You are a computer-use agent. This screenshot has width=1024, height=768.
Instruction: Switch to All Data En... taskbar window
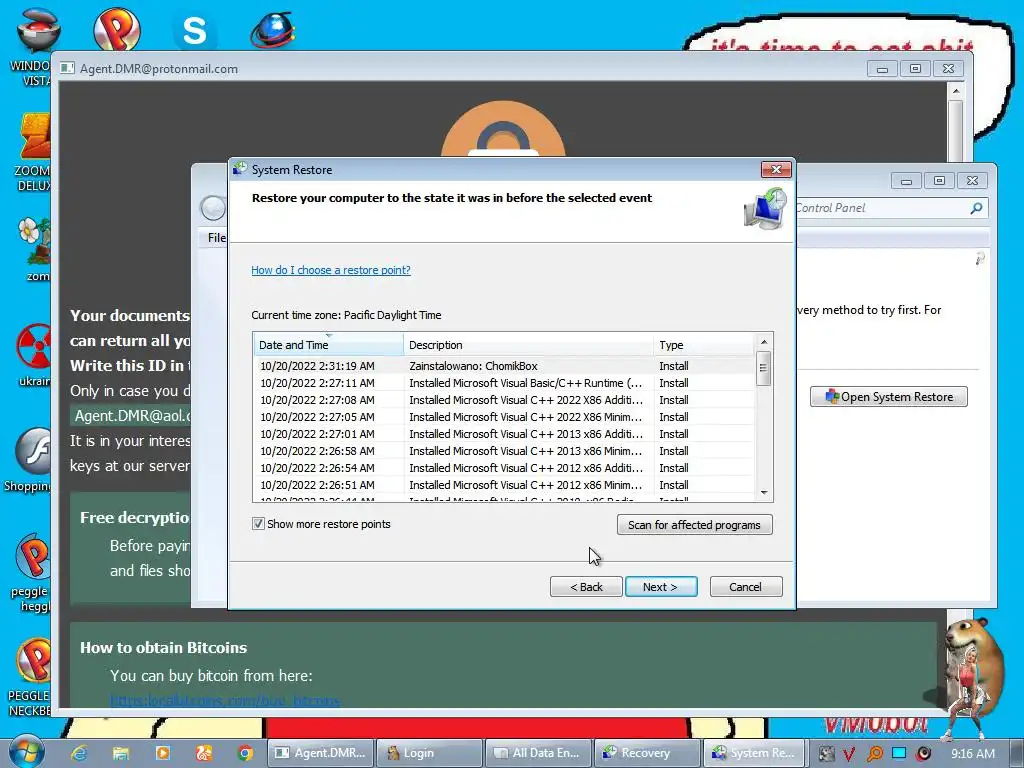(538, 753)
